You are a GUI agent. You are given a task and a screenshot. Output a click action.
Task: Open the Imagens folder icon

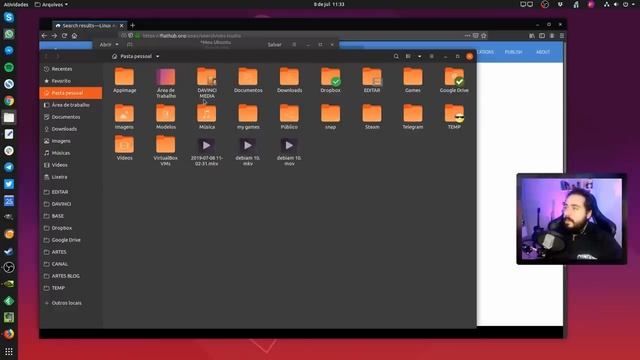(x=124, y=113)
